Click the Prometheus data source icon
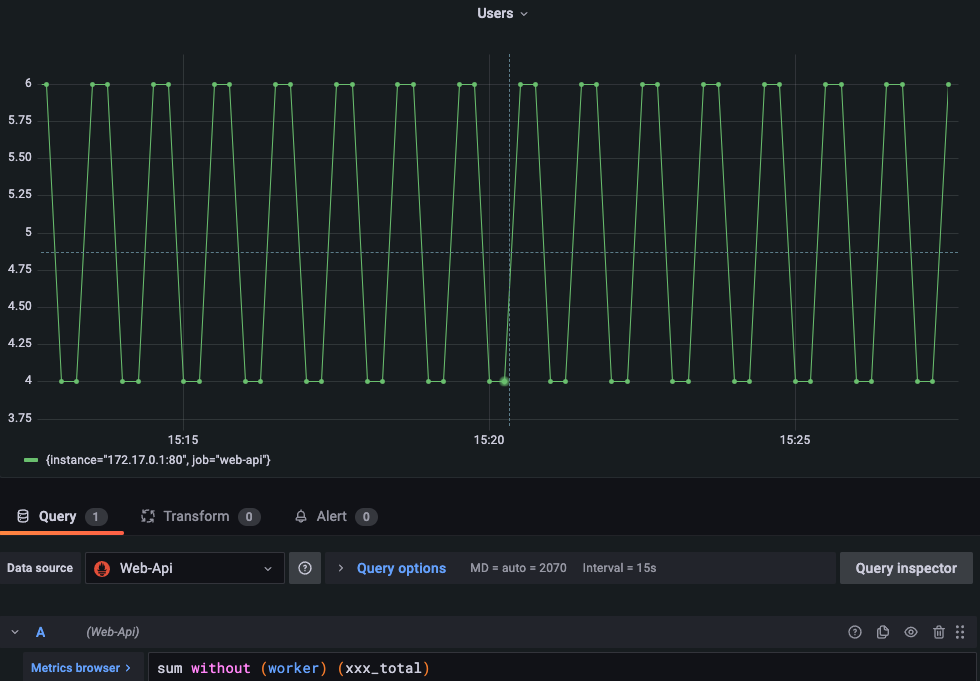 [x=102, y=569]
